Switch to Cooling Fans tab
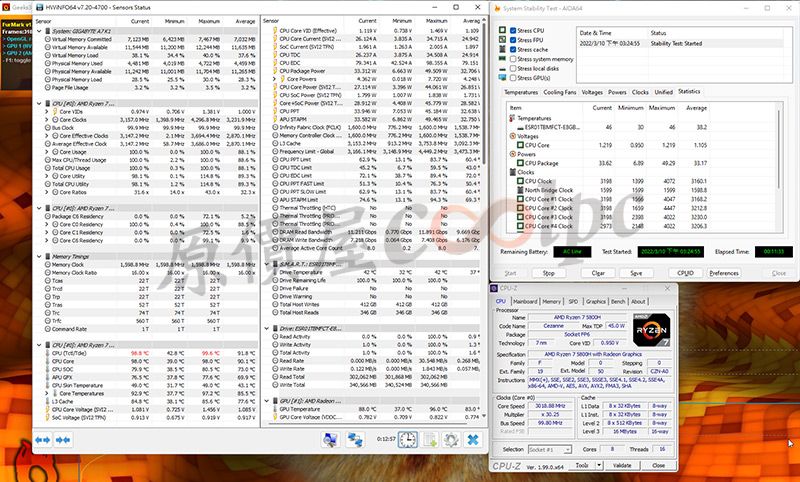This screenshot has height=482, width=800. 560,92
